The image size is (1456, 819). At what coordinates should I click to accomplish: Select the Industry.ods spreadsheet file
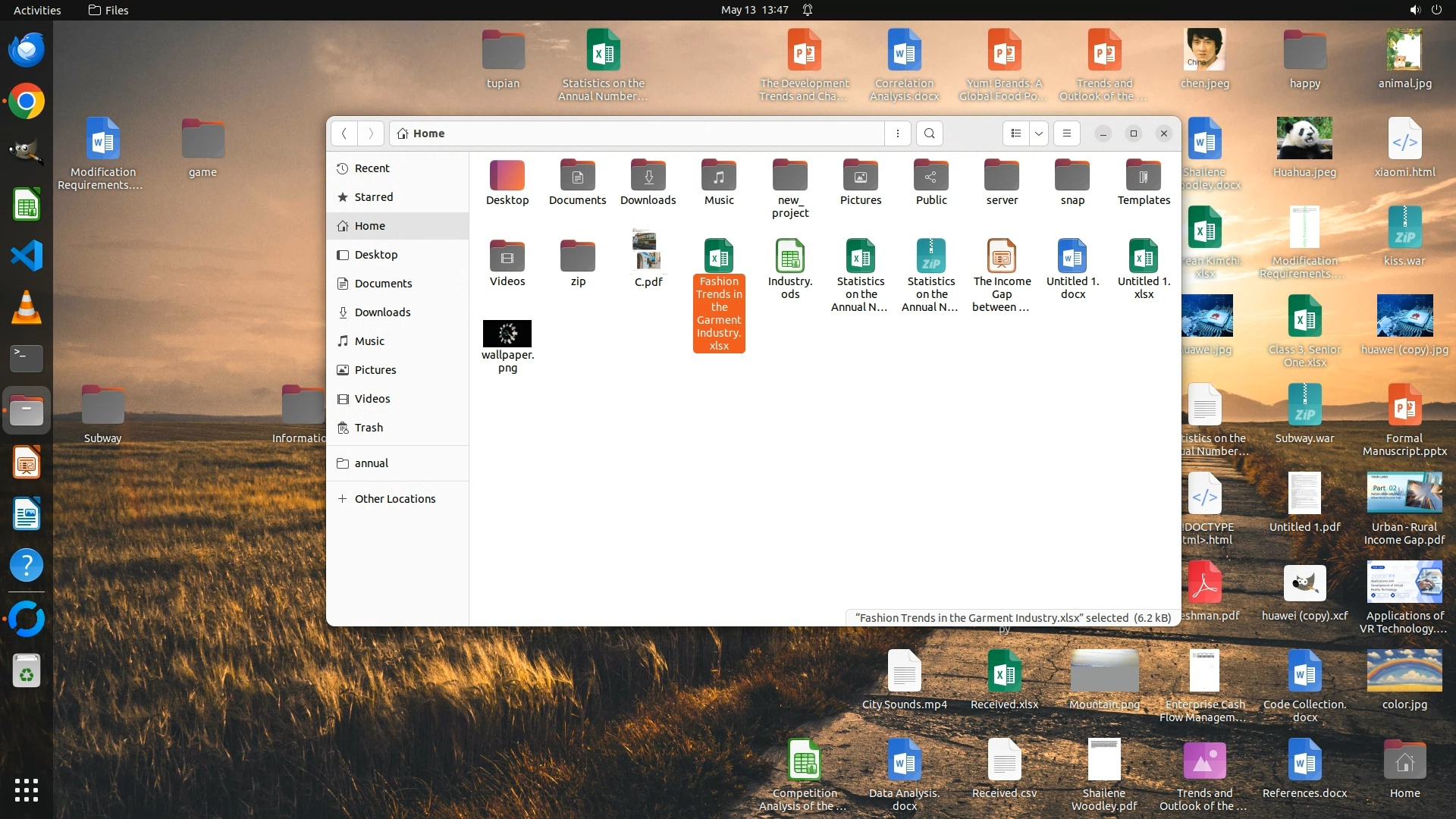click(x=789, y=256)
